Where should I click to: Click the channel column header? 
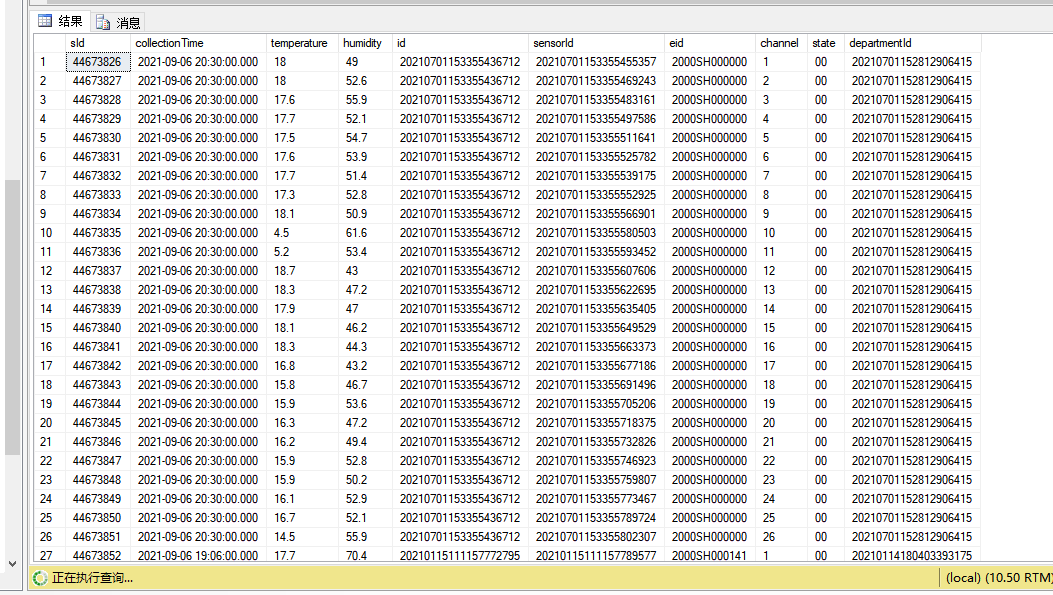[x=779, y=43]
